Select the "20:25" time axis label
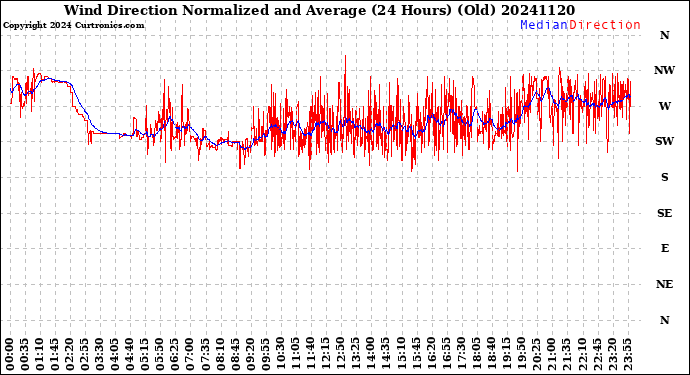The height and width of the screenshot is (375, 690). (536, 354)
